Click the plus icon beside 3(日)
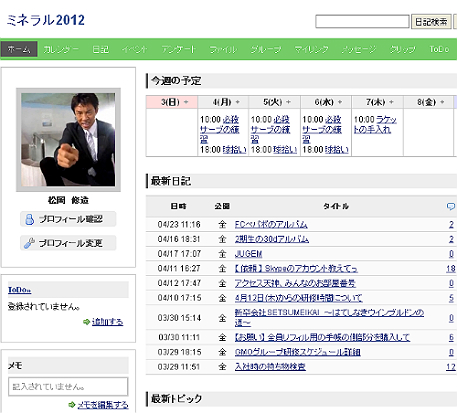 [x=186, y=102]
